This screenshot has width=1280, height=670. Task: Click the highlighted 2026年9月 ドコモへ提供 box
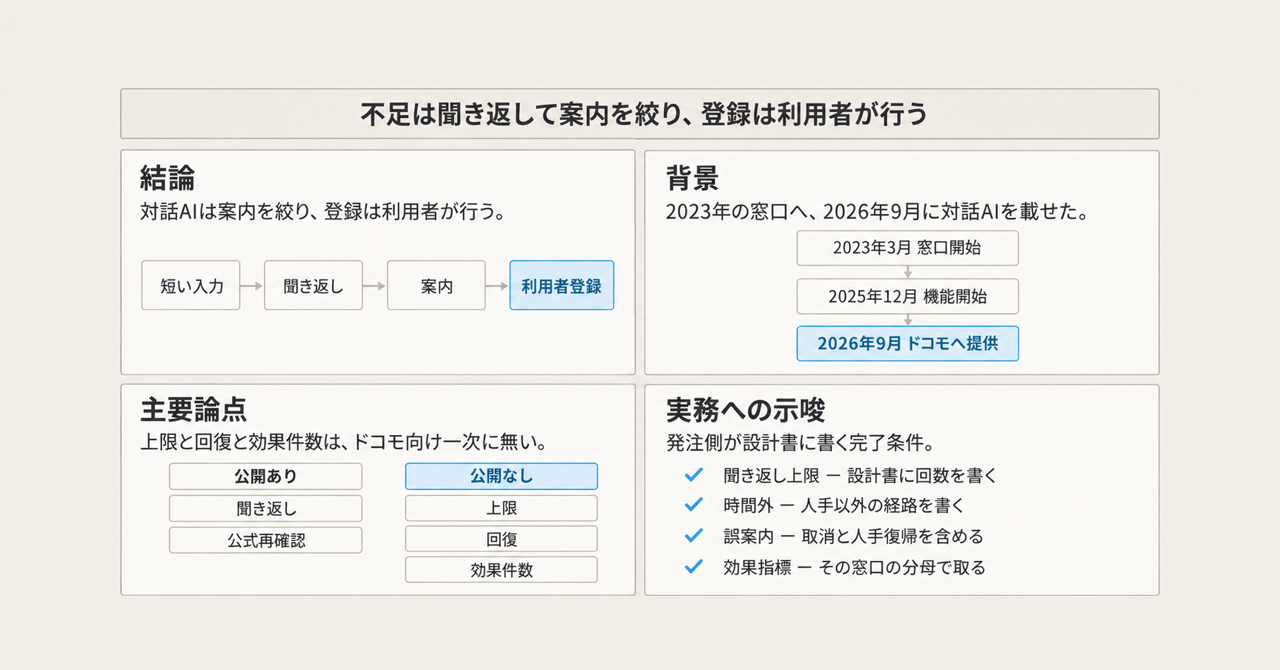tap(908, 344)
